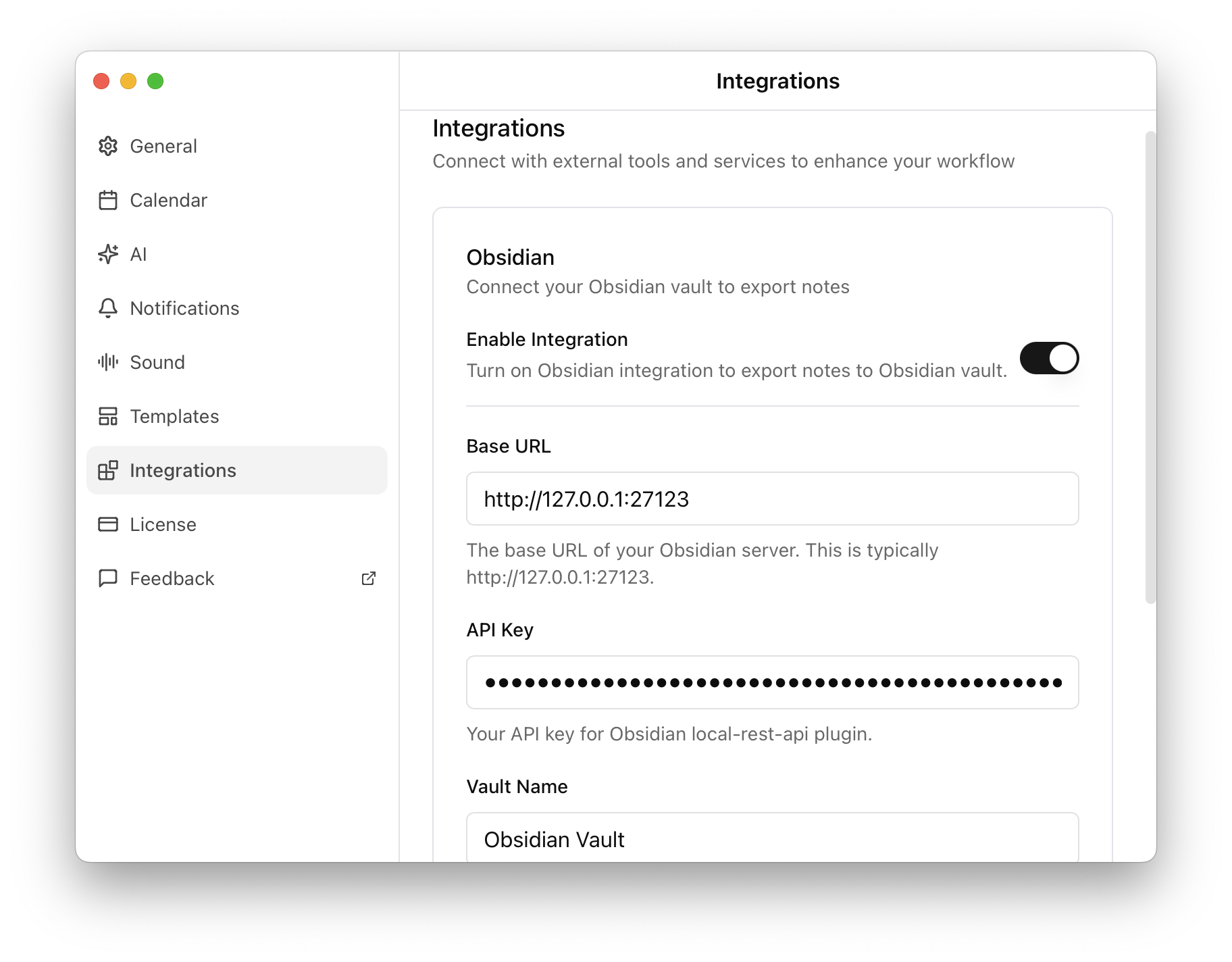The image size is (1232, 962).
Task: Go to the License section
Action: pos(163,524)
